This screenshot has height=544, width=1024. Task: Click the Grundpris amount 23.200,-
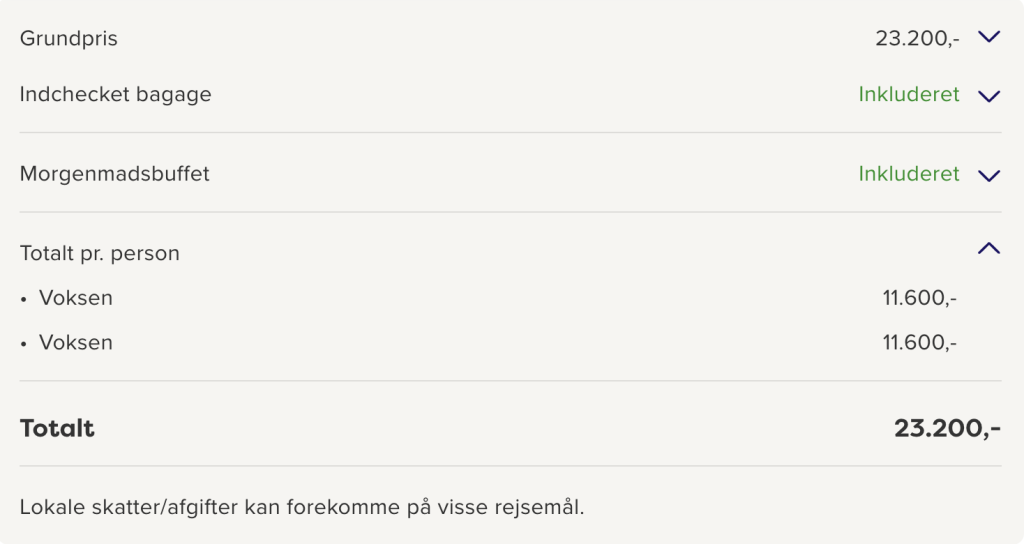[917, 39]
